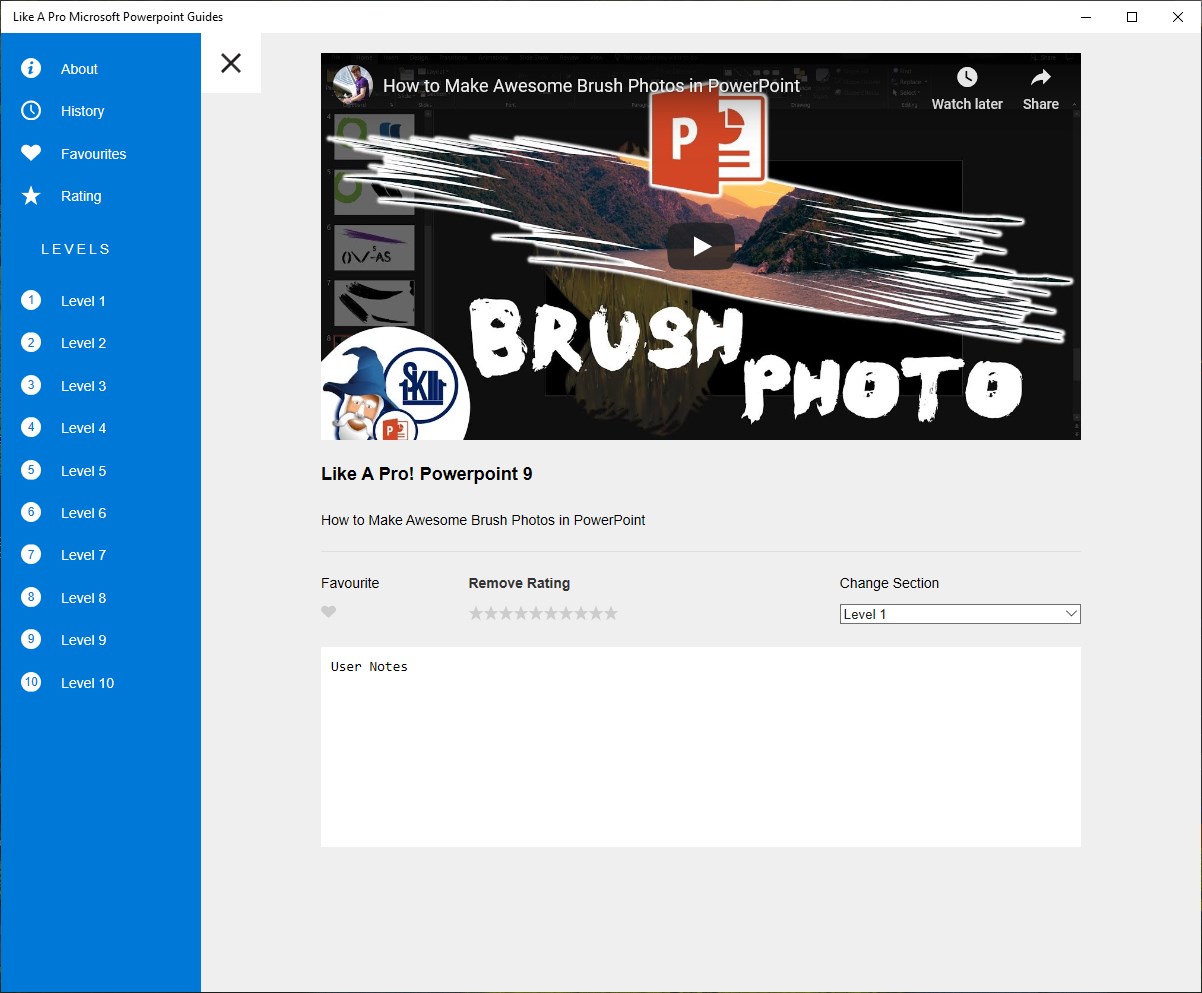Minimize the Like A Pro window

pyautogui.click(x=1086, y=17)
